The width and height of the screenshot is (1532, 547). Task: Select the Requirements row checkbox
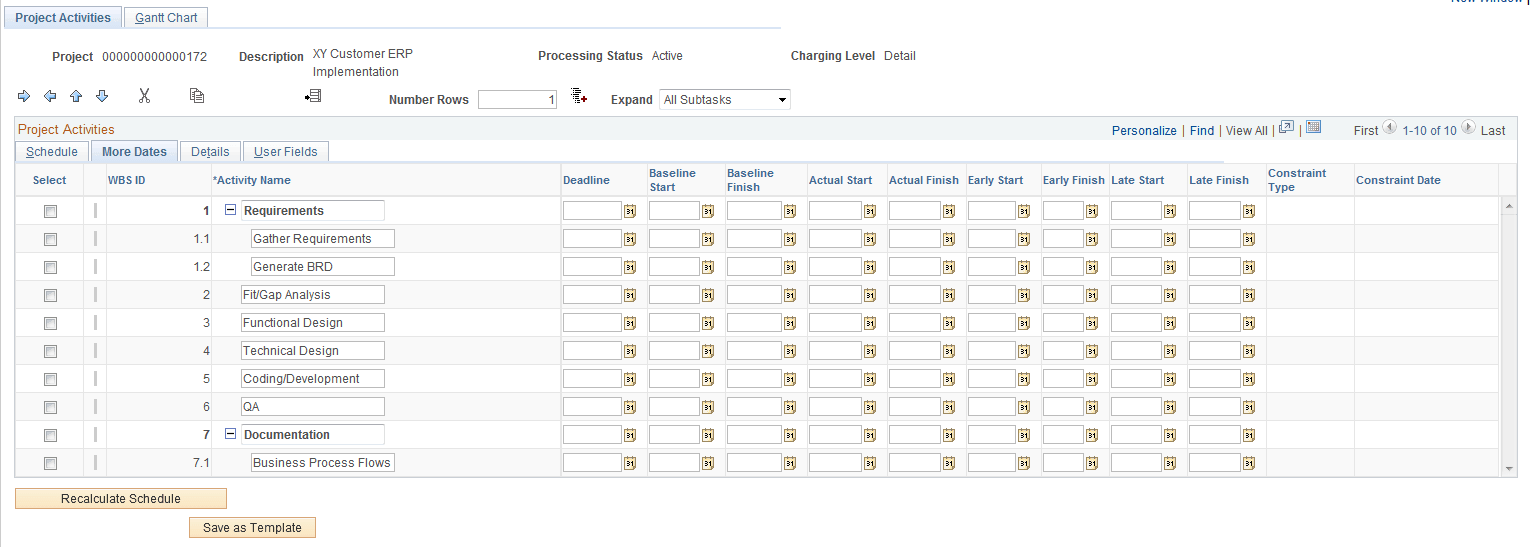pos(50,211)
